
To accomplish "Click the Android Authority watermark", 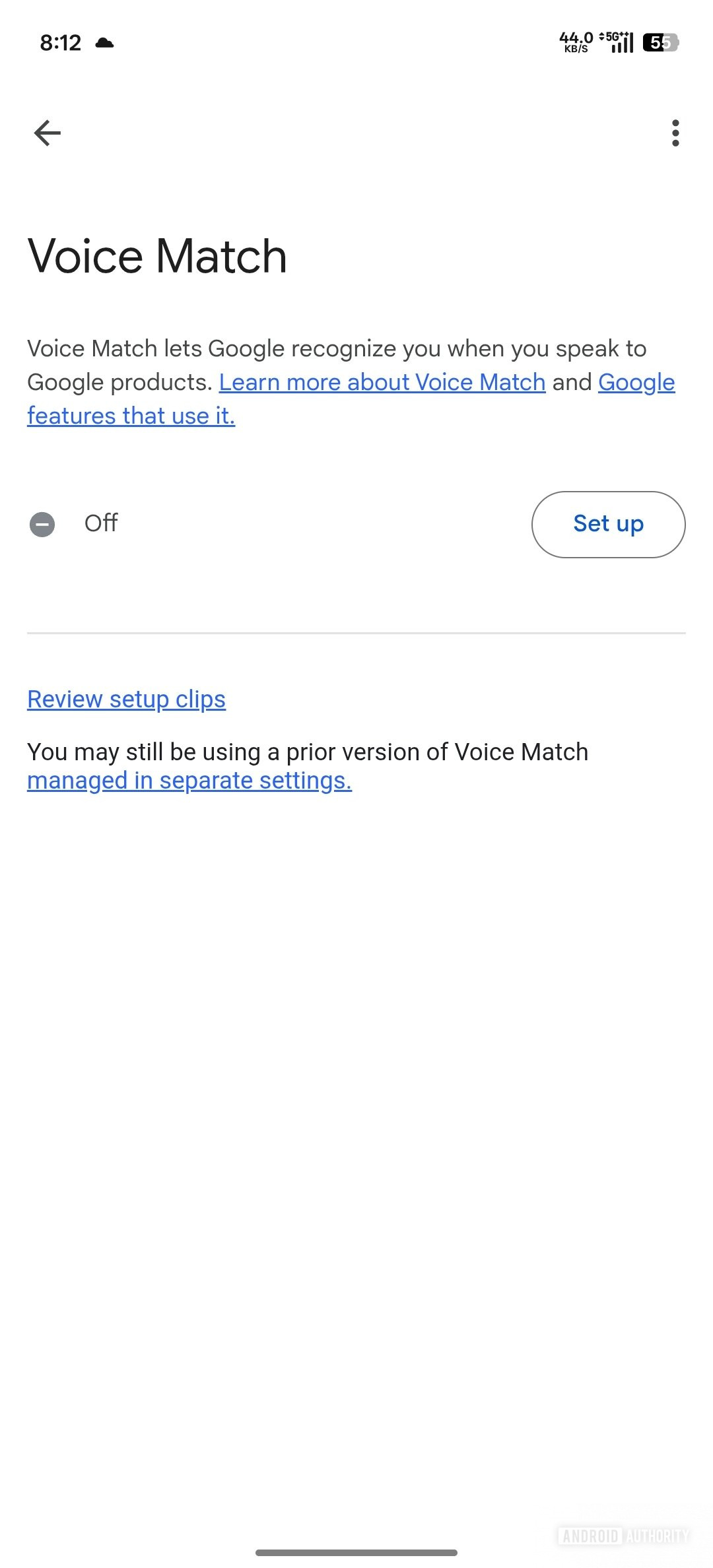I will pyautogui.click(x=623, y=1536).
